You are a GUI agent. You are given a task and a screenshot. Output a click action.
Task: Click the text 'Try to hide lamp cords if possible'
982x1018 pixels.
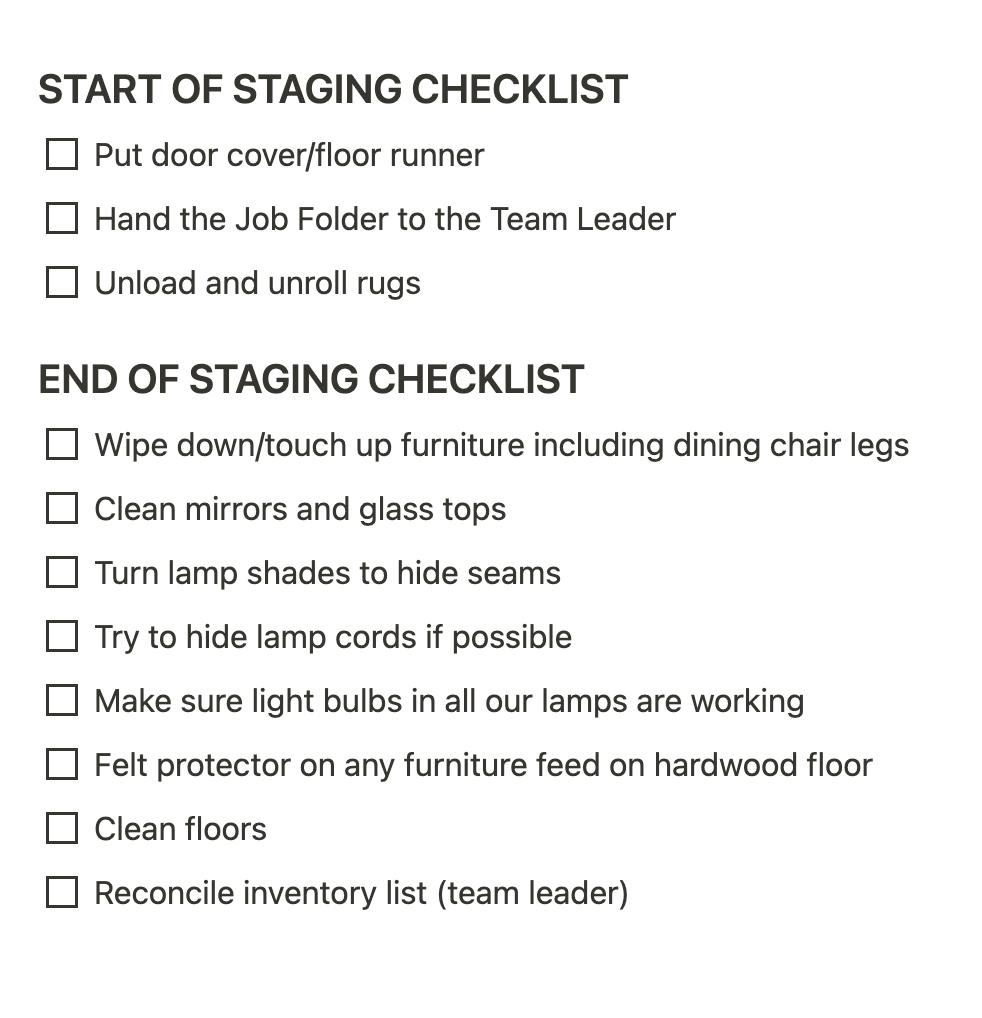click(333, 637)
